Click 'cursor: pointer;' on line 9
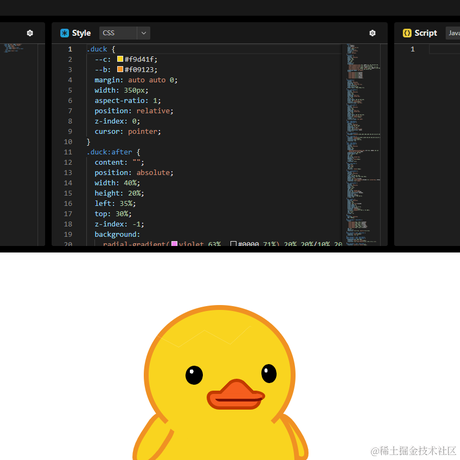This screenshot has height=460, width=460. [128, 132]
